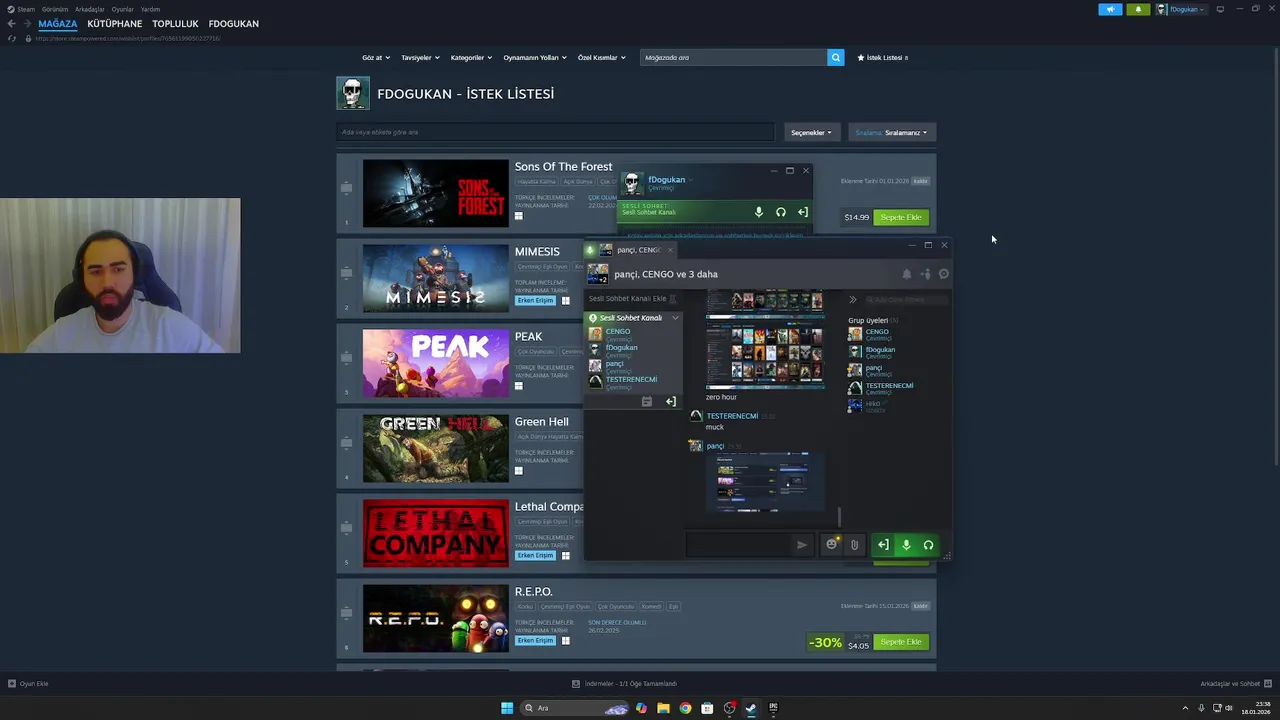Open Arkadaşlar ve Sohbet at bottom right
Viewport: 1280px width, 720px height.
[x=1236, y=684]
